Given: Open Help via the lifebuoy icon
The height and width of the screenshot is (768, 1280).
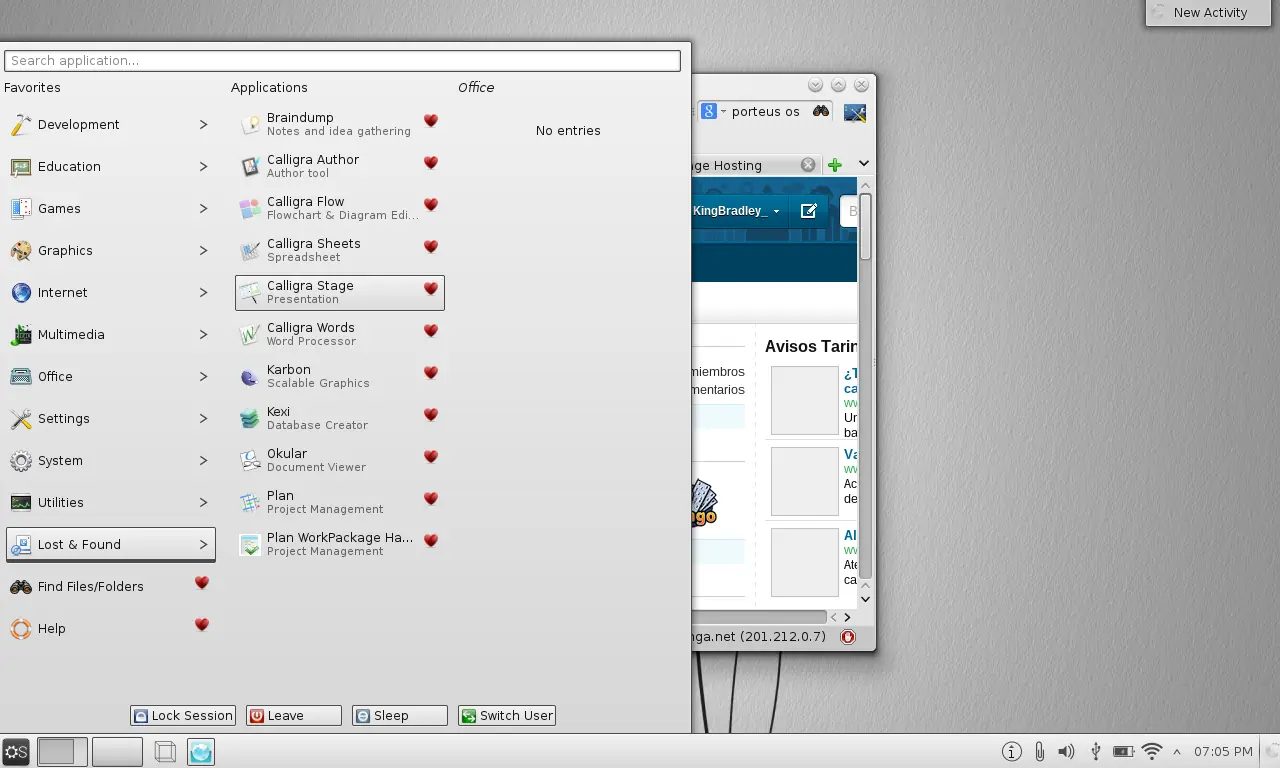Looking at the screenshot, I should [21, 629].
